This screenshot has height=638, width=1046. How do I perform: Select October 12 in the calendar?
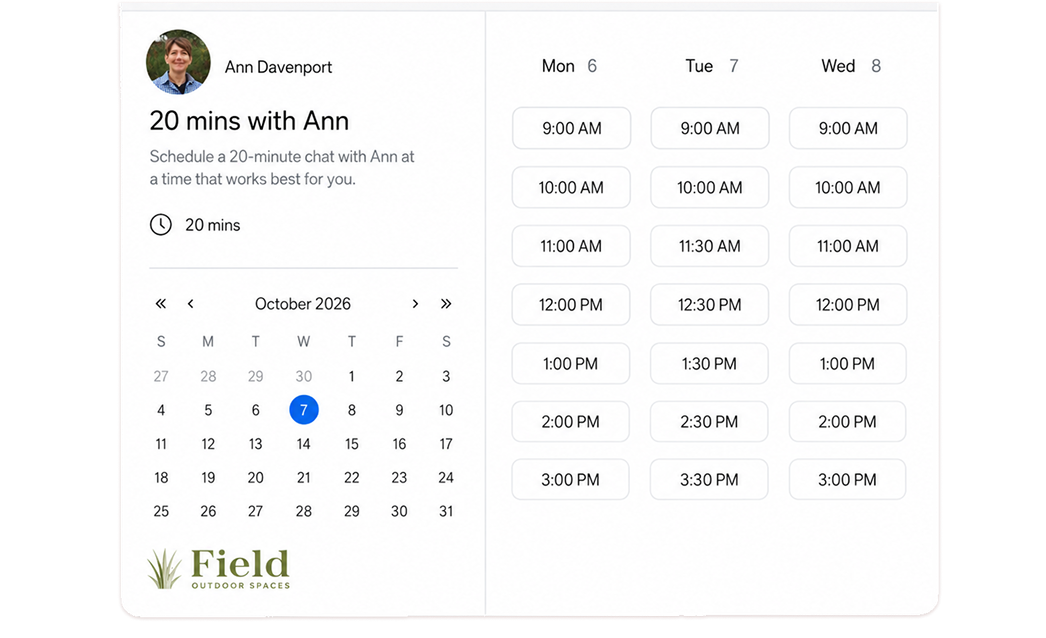208,444
